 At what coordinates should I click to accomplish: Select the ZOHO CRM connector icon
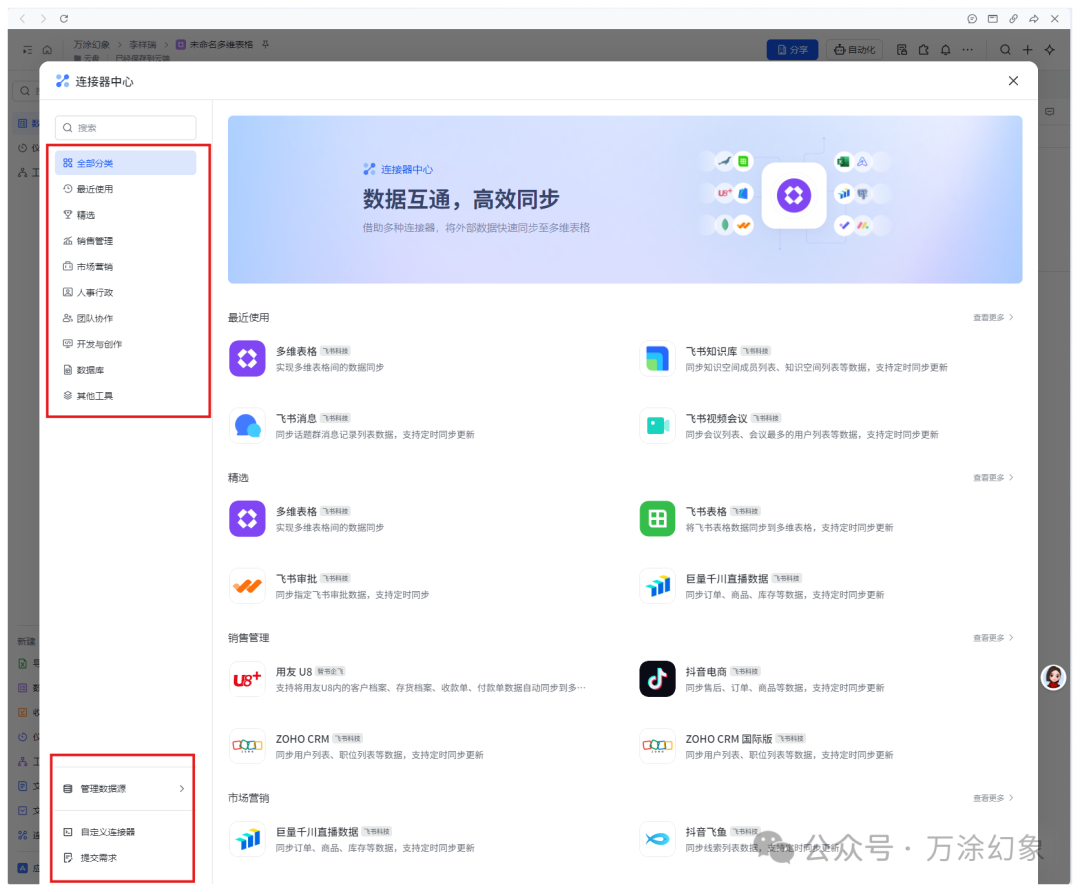tap(247, 746)
